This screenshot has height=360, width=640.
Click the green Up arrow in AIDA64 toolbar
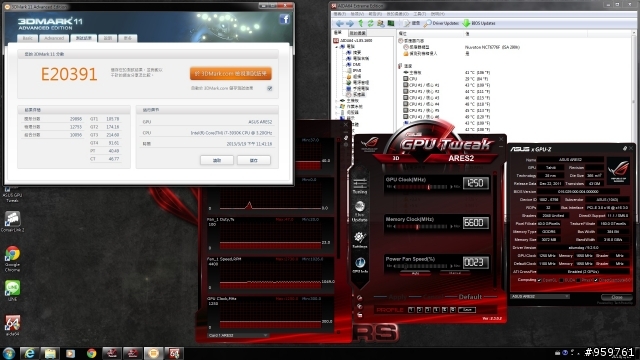point(360,23)
